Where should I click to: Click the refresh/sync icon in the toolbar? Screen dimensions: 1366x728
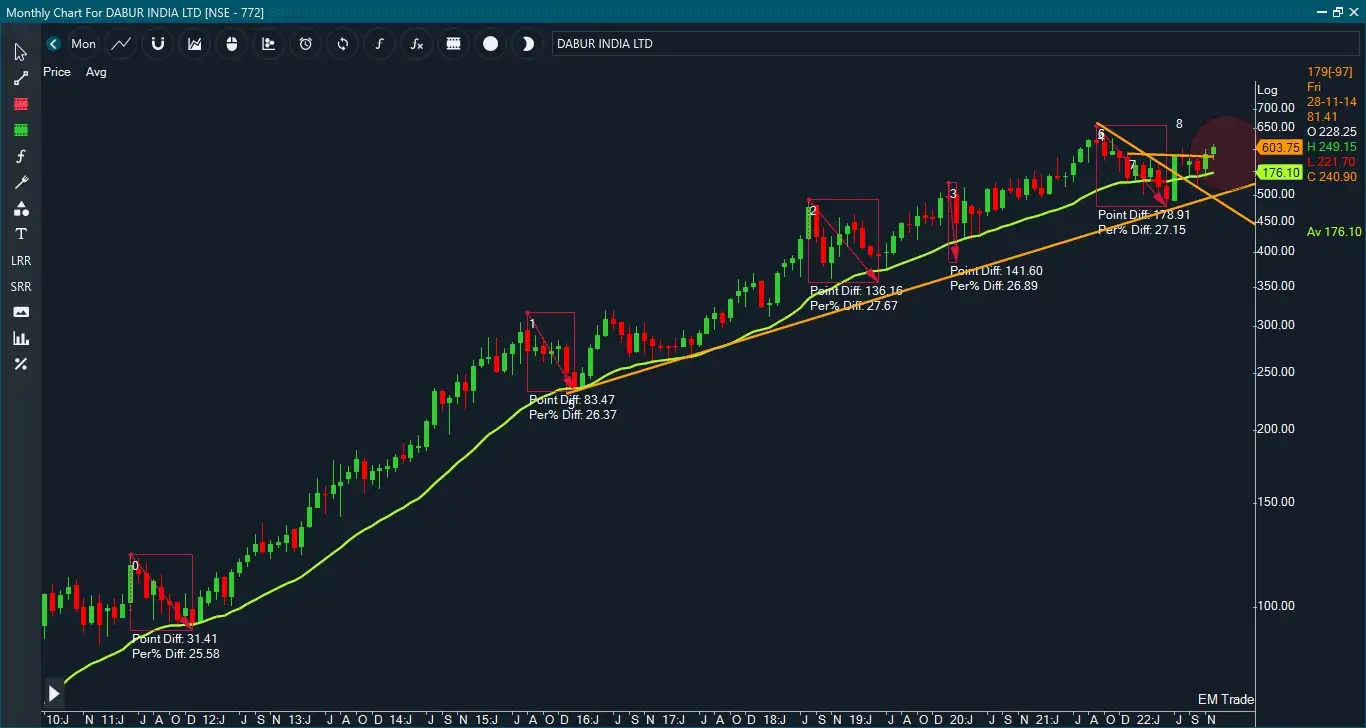coord(342,44)
